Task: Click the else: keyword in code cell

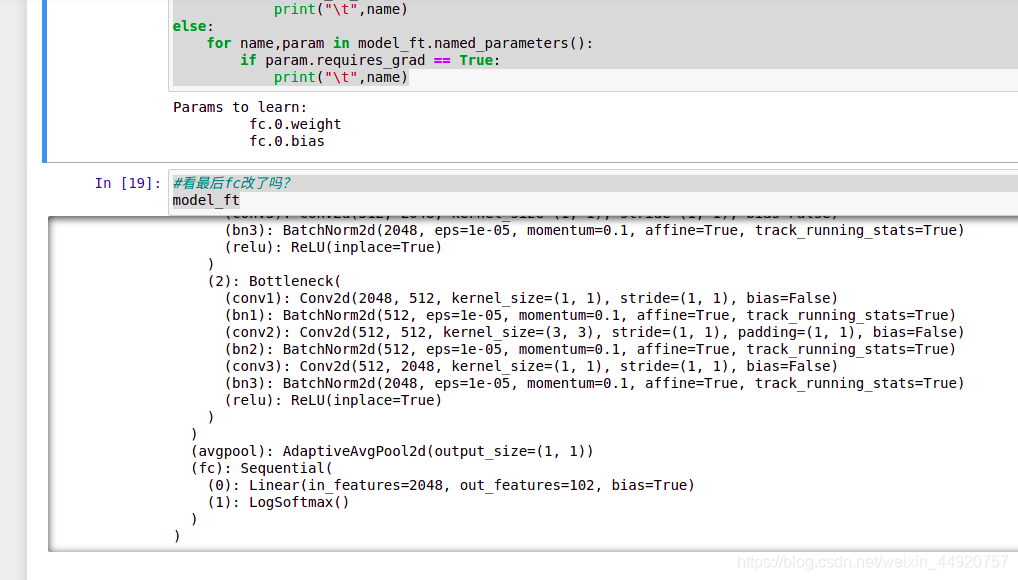Action: 193,26
